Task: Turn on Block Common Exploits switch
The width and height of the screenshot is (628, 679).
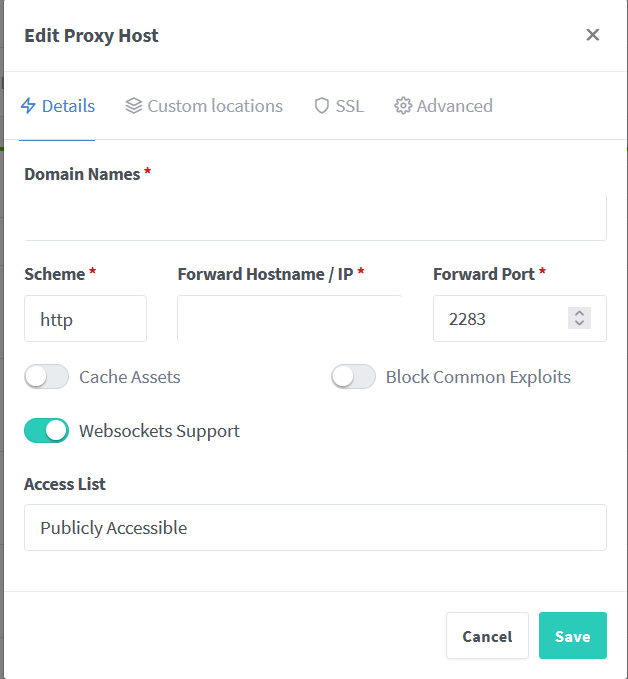Action: click(x=353, y=377)
